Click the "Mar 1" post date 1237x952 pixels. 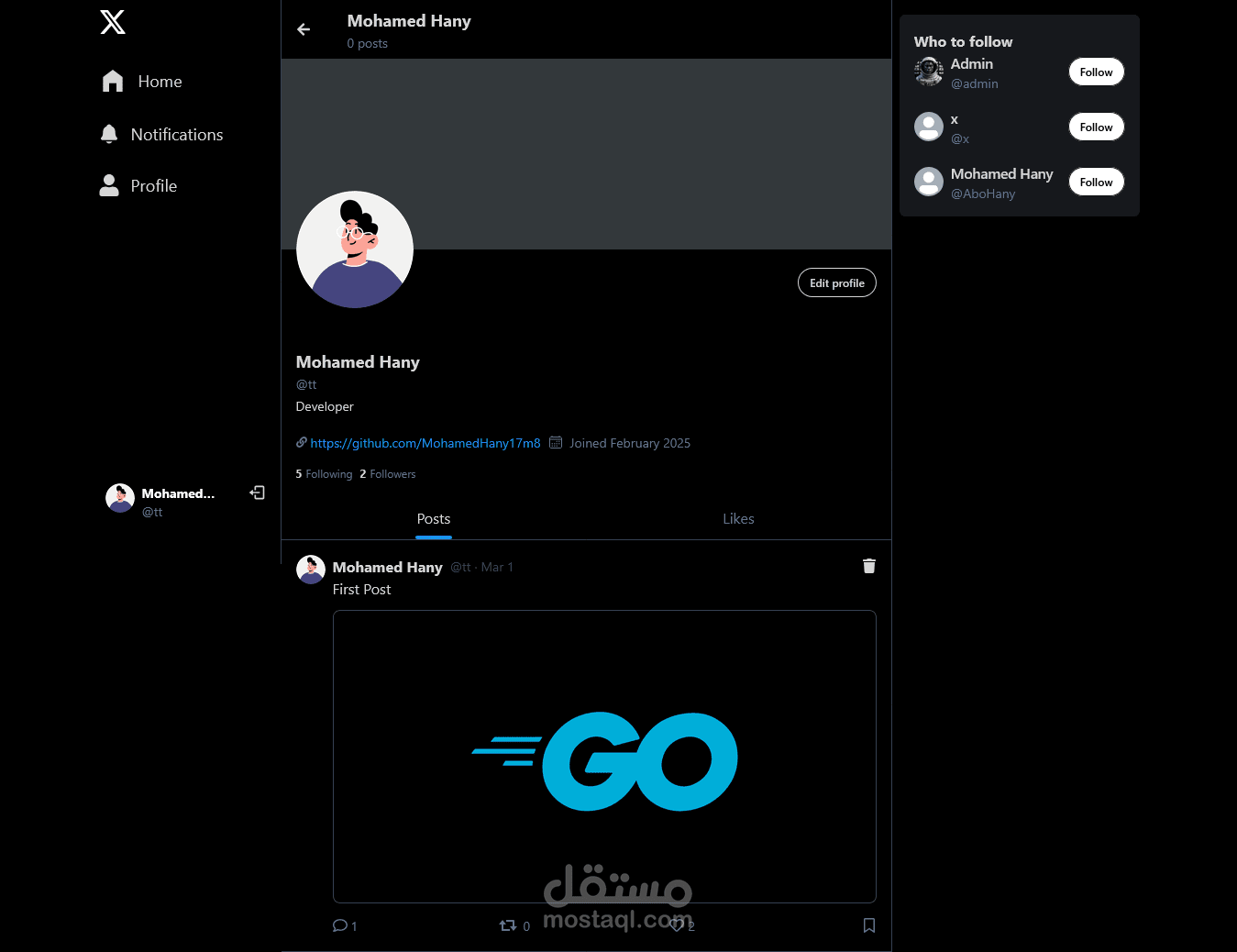point(497,567)
